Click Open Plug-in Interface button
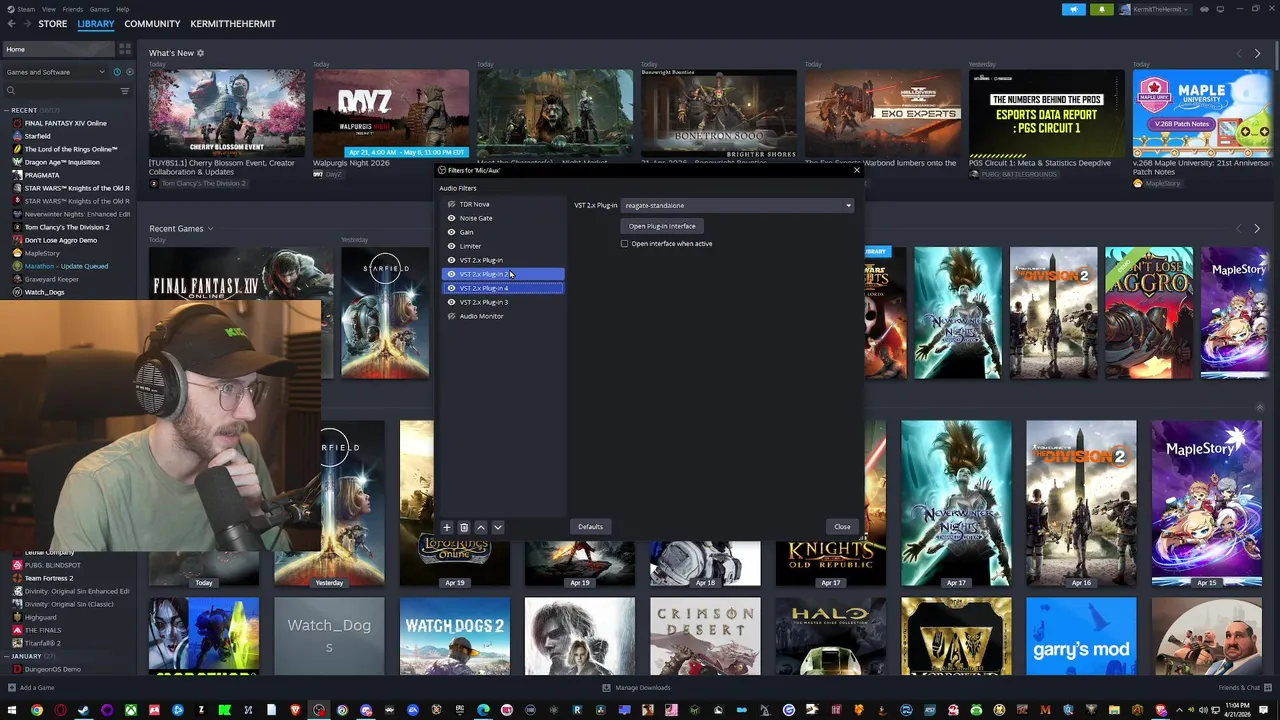The width and height of the screenshot is (1280, 720). pos(662,226)
